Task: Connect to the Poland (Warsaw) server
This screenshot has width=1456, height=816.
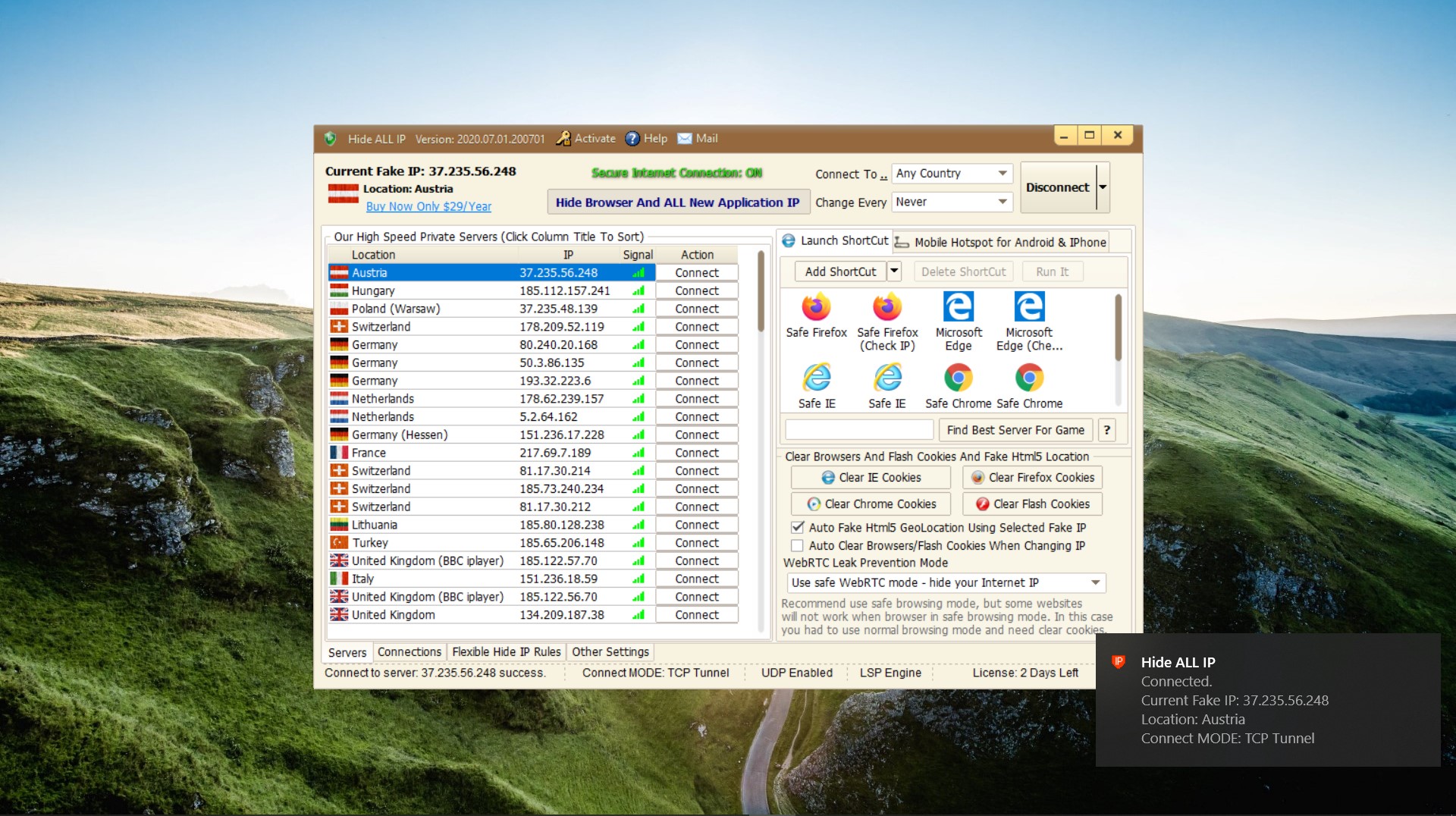Action: tap(697, 309)
